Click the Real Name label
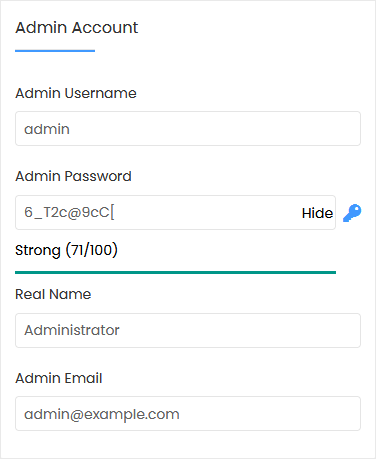The height and width of the screenshot is (459, 376). point(53,294)
